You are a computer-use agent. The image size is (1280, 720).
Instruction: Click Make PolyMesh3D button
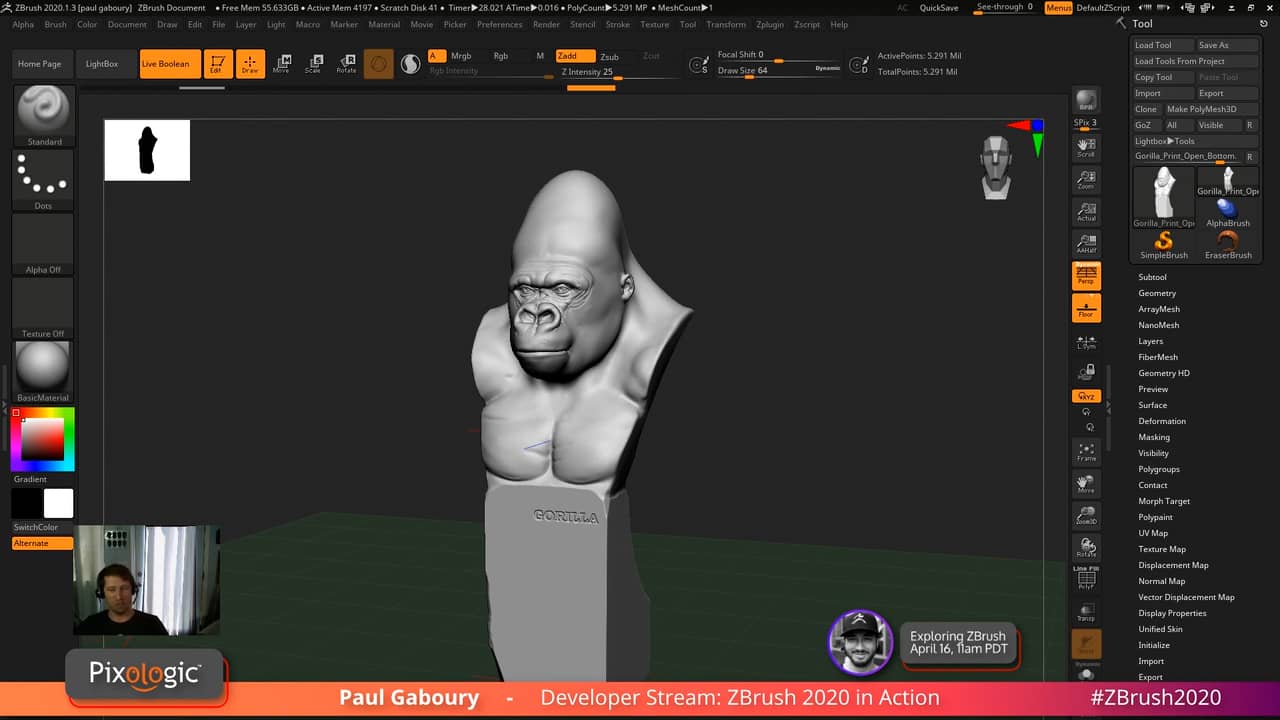(1211, 109)
